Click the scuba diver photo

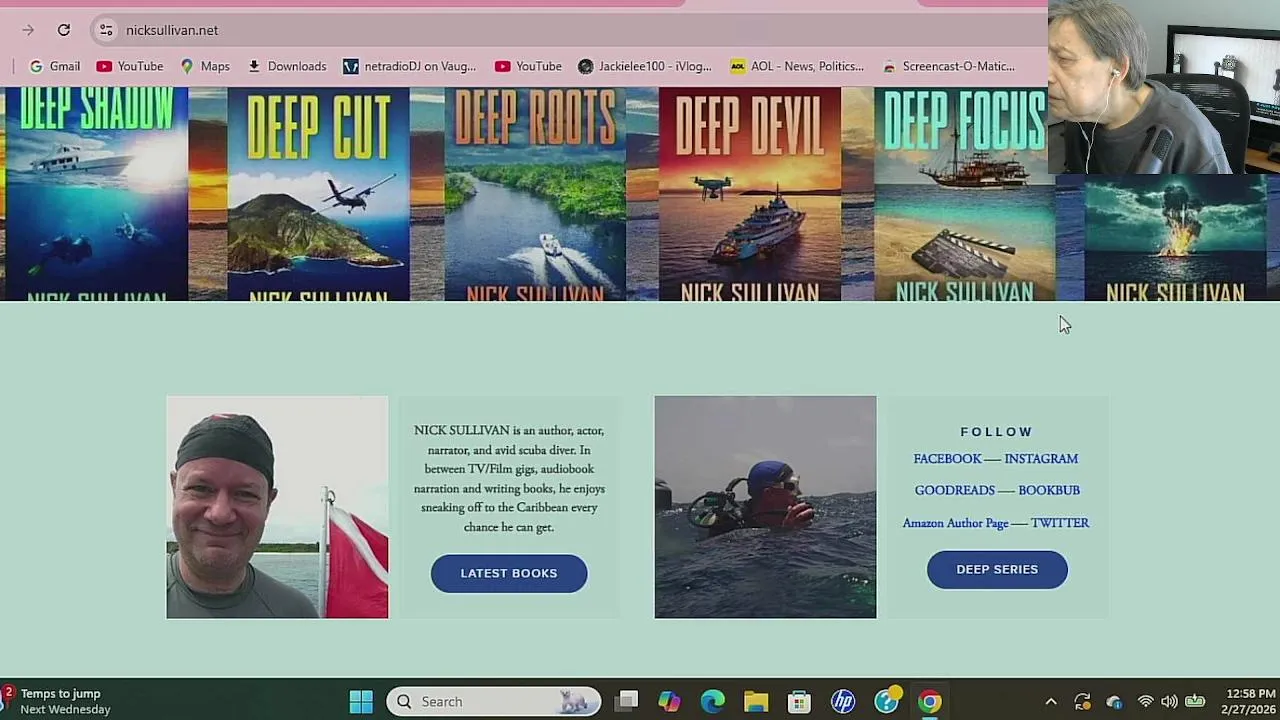(x=765, y=507)
